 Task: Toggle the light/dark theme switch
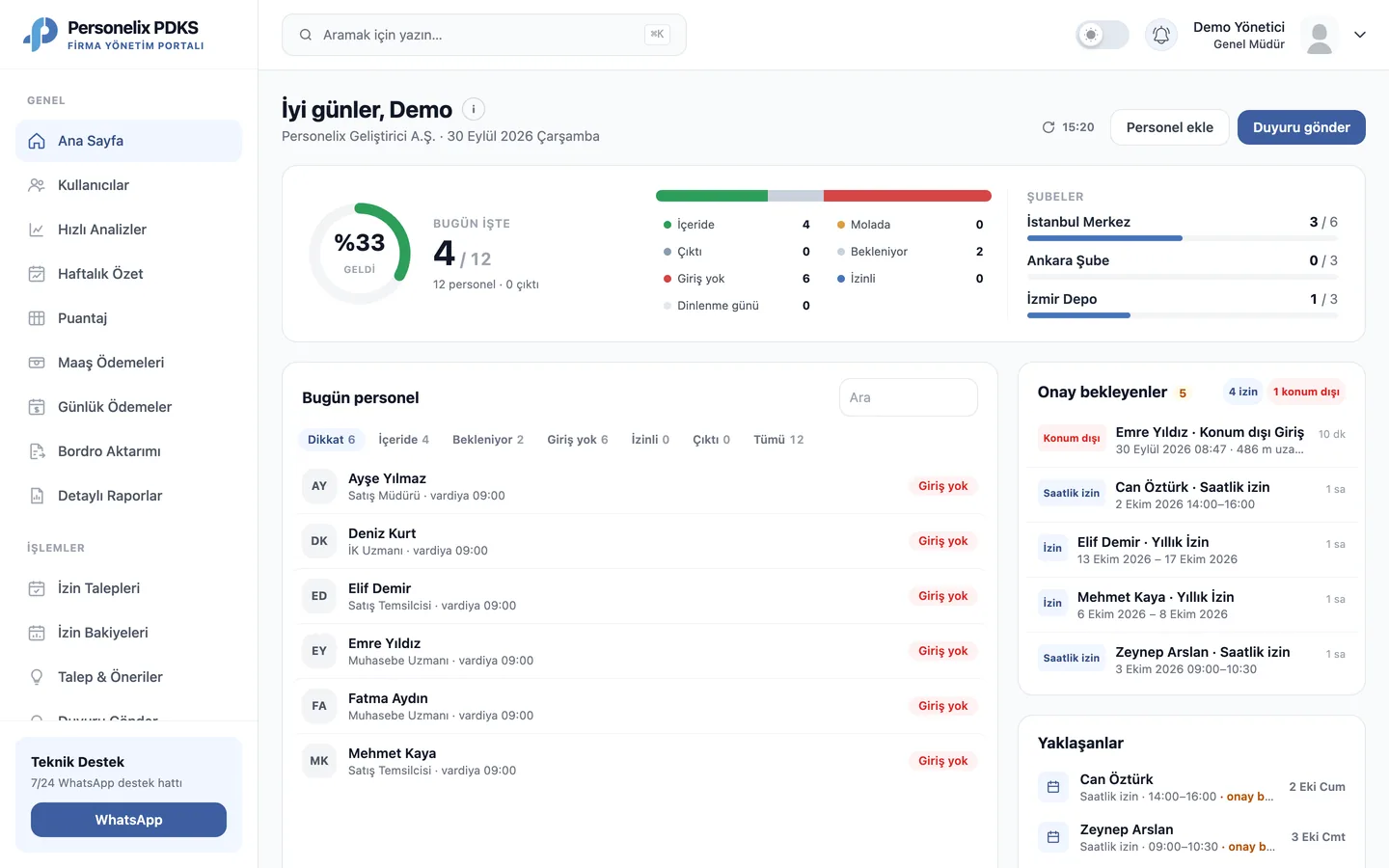click(1103, 35)
